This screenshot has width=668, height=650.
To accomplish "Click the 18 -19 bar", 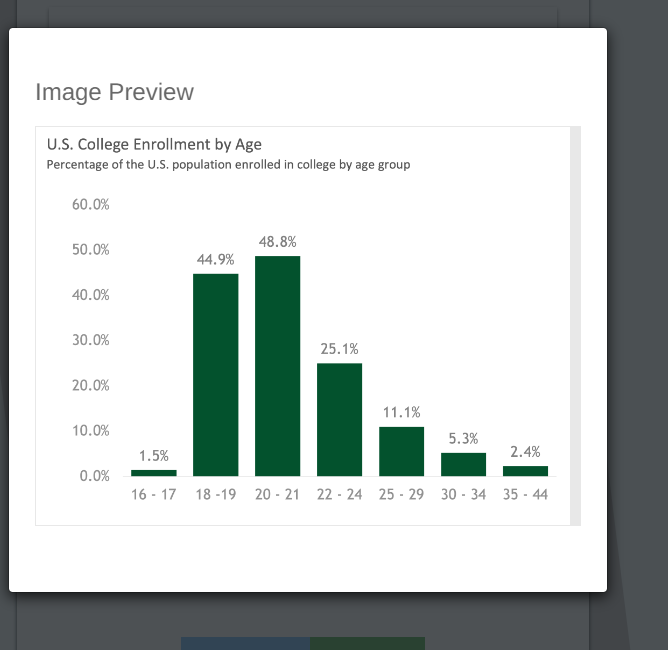I will pos(216,375).
